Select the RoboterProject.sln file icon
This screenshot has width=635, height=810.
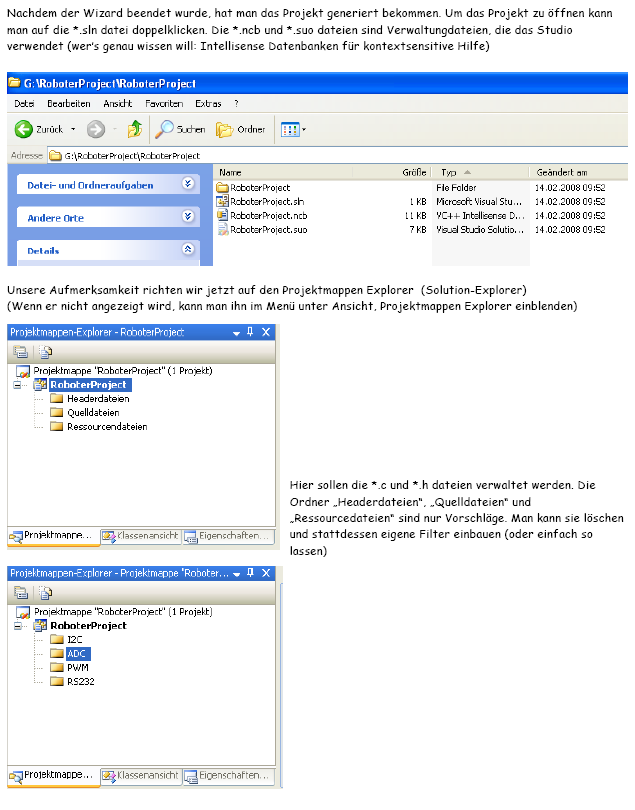point(223,201)
